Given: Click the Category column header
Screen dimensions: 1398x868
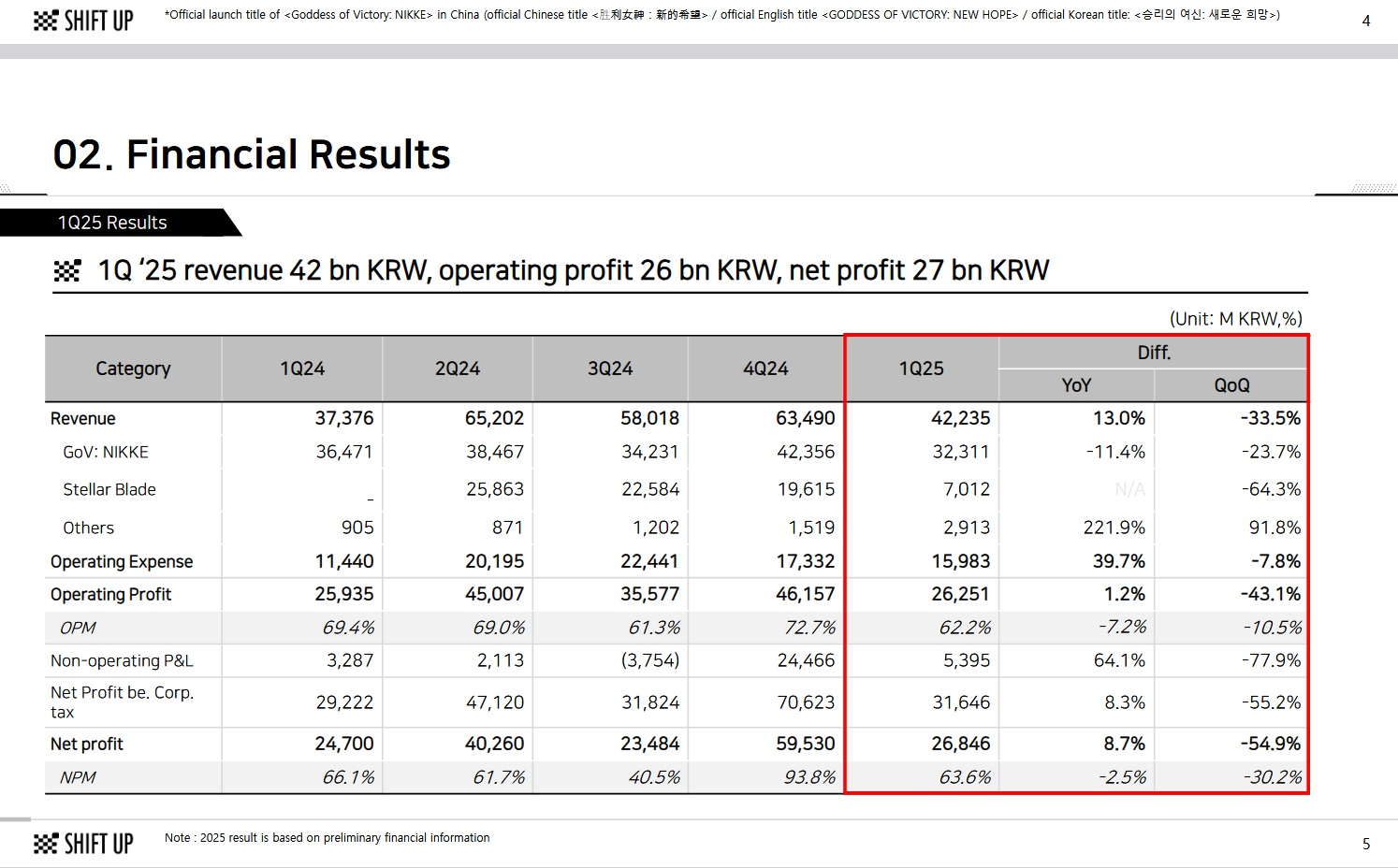Looking at the screenshot, I should coord(133,369).
